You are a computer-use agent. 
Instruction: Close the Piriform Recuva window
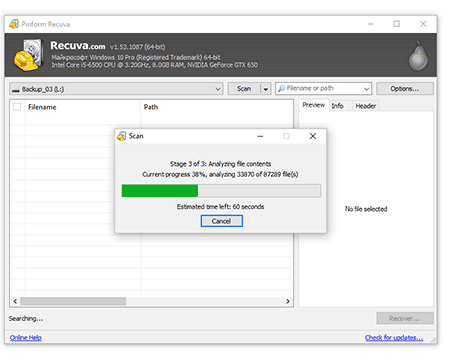click(x=423, y=24)
